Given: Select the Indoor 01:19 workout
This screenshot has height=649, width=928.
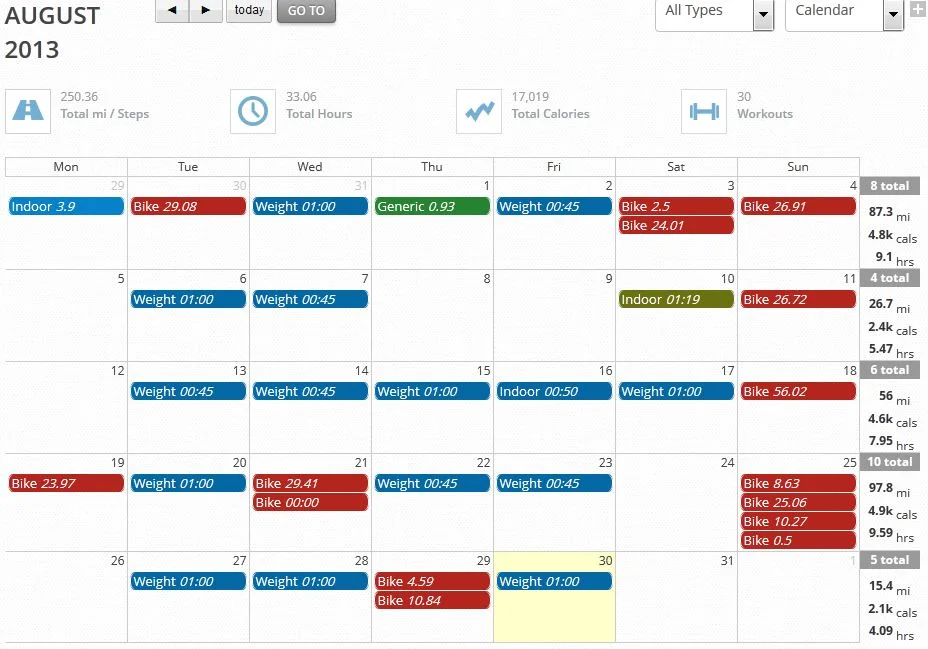Looking at the screenshot, I should [676, 299].
